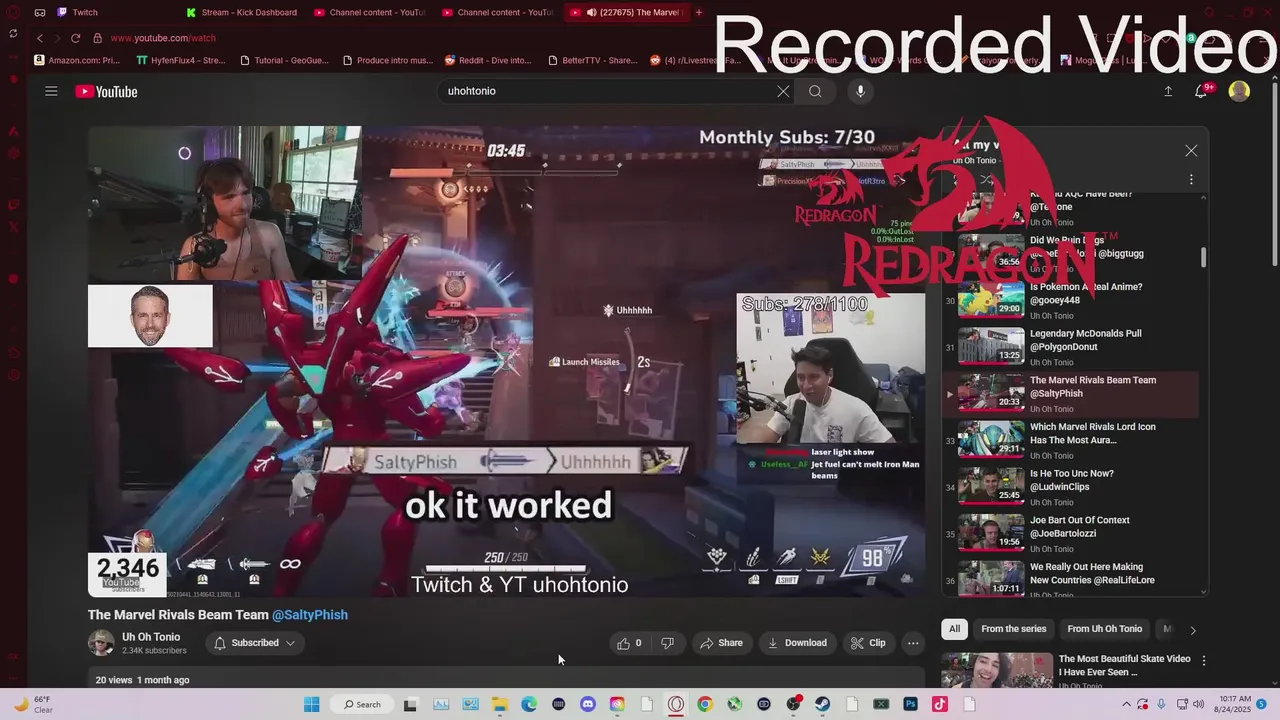Open the @SaltyPhish link in the title
The image size is (1280, 720).
(x=310, y=615)
